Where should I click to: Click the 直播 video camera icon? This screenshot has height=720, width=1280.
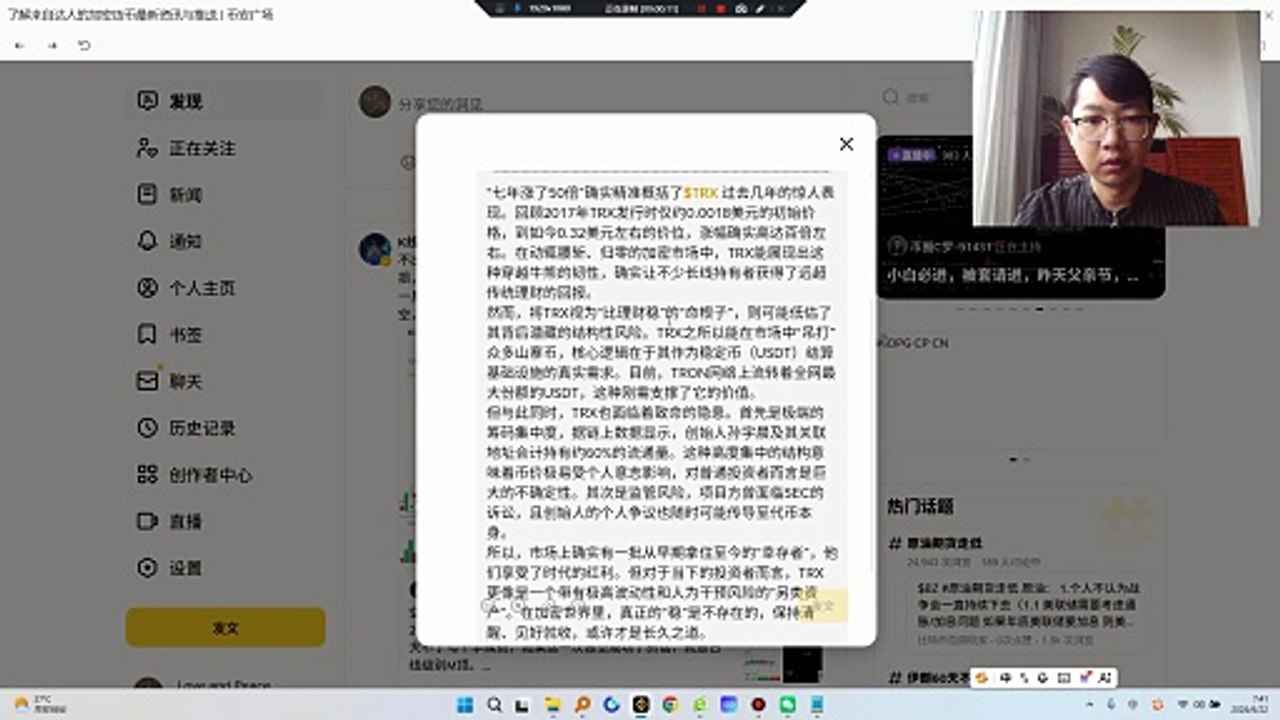(x=147, y=521)
